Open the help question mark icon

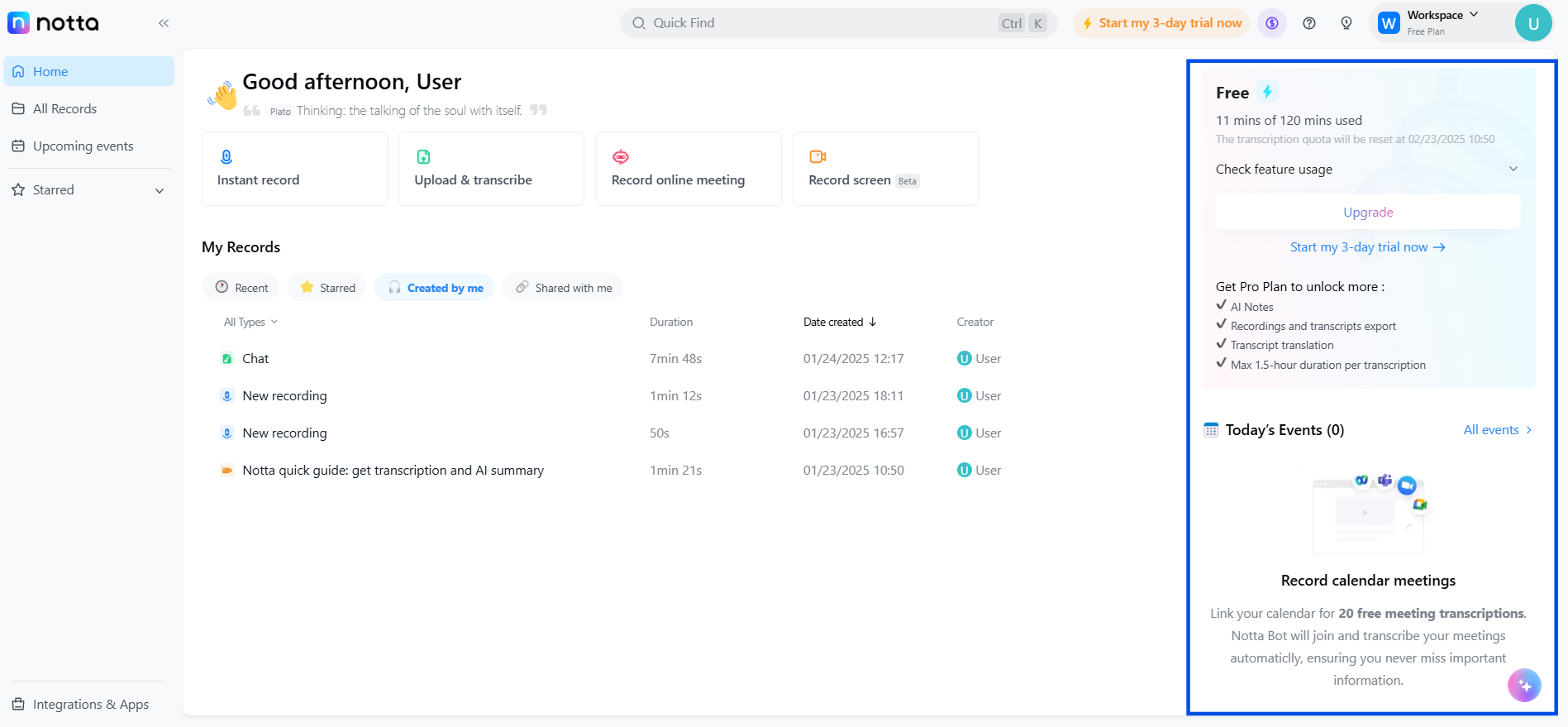(x=1309, y=23)
